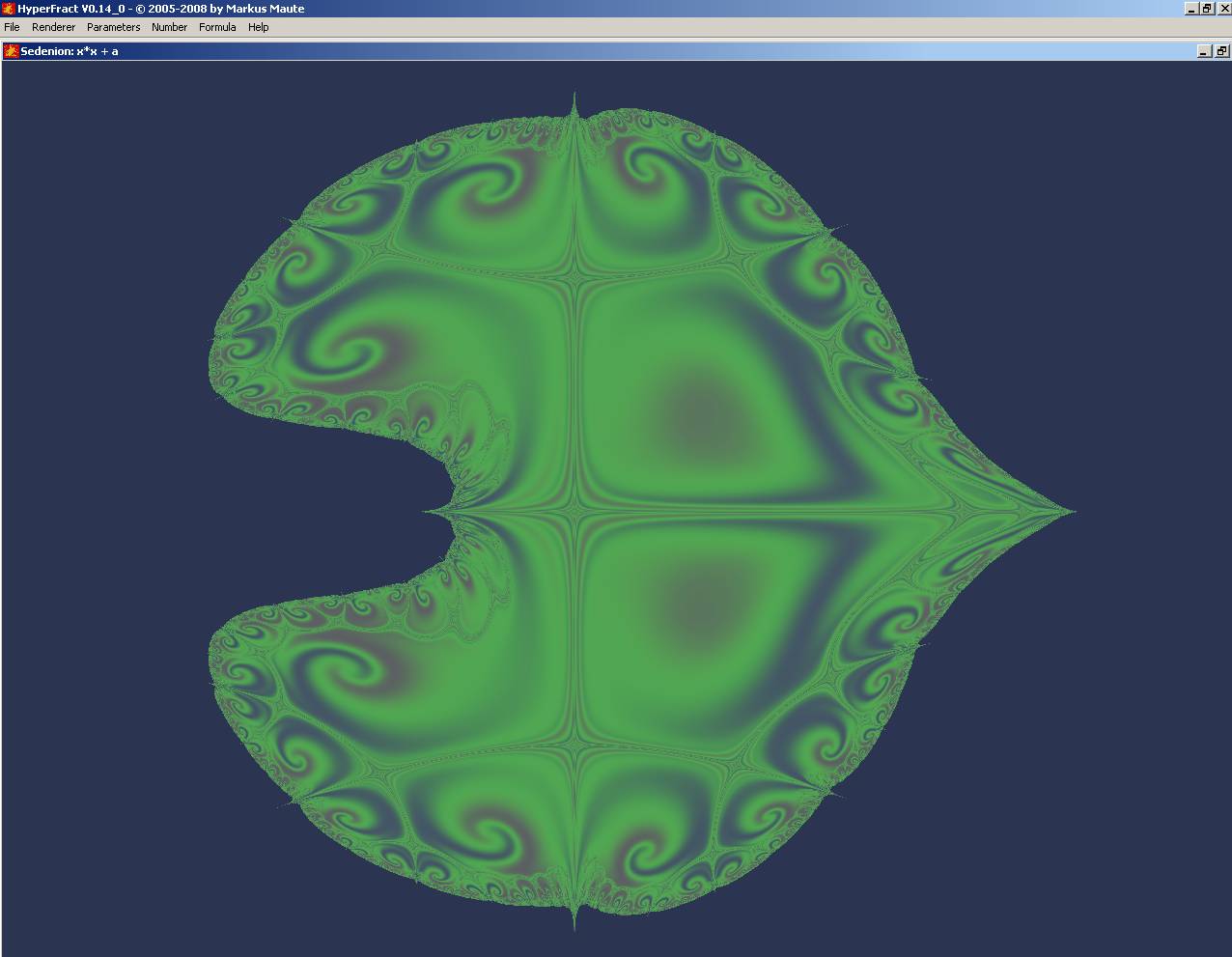Restore down the main HyperFract window
The height and width of the screenshot is (957, 1232).
[1207, 9]
